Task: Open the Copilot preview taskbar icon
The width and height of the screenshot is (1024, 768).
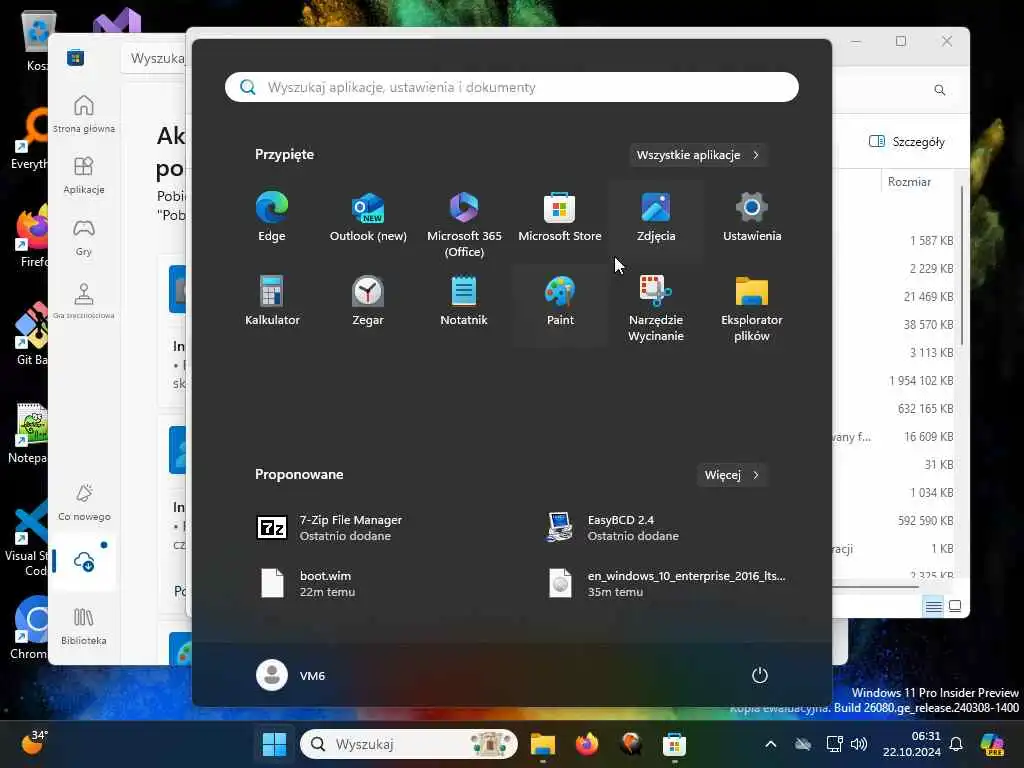Action: pos(992,744)
